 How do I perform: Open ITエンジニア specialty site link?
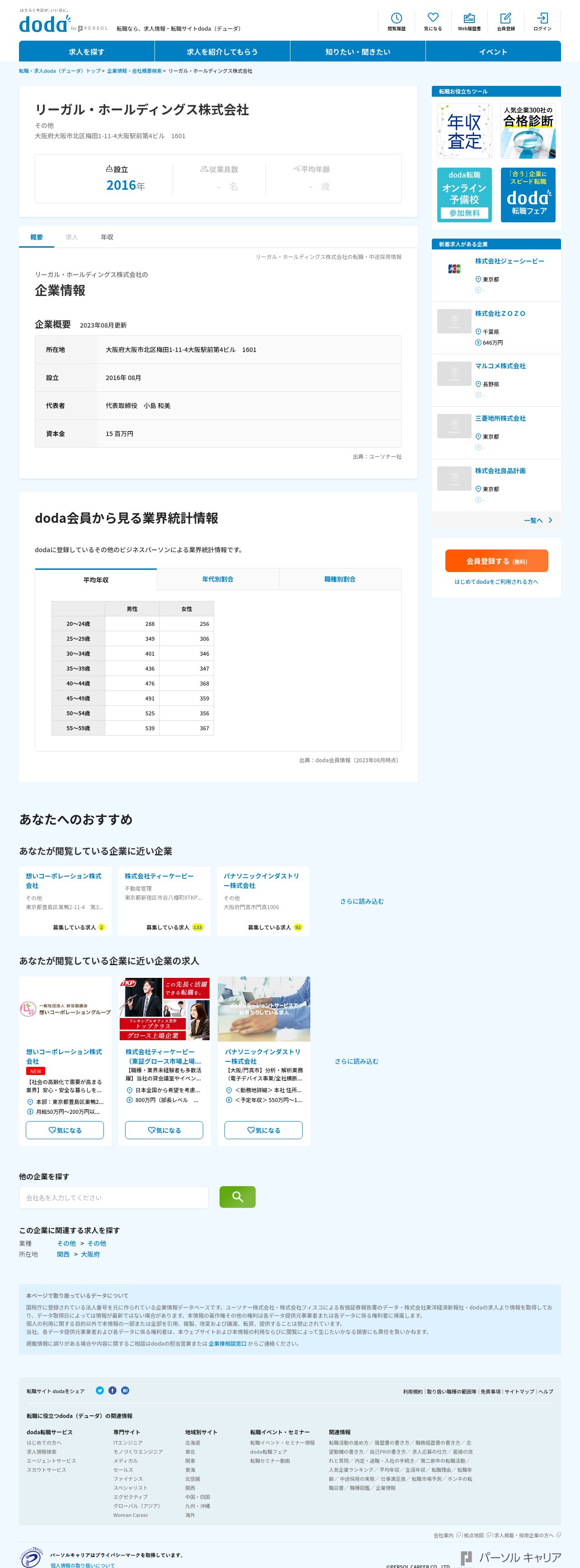tap(128, 1443)
